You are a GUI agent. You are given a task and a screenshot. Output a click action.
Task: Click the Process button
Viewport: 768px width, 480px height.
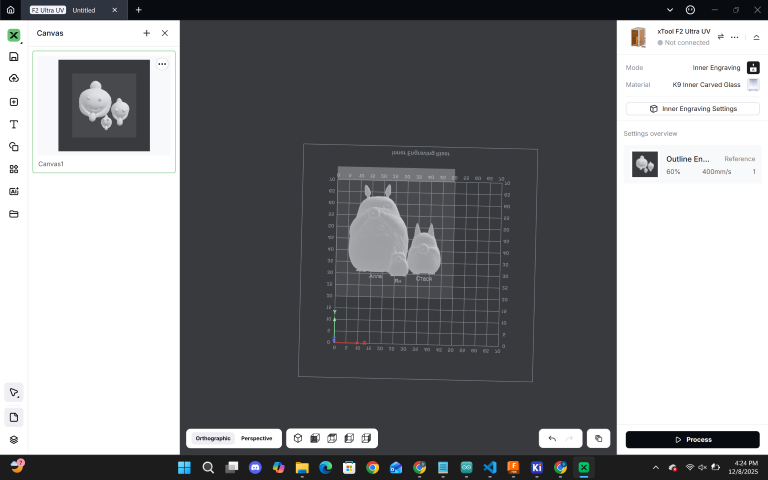pos(692,439)
